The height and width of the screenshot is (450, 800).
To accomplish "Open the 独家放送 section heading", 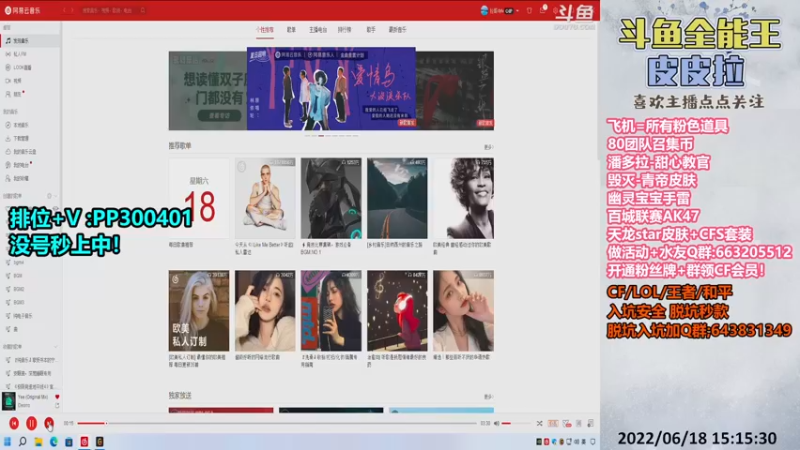I will 180,395.
